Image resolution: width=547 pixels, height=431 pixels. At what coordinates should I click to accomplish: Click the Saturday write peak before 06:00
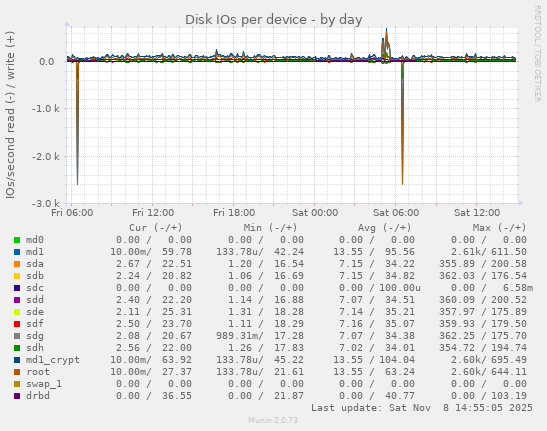pyautogui.click(x=386, y=44)
